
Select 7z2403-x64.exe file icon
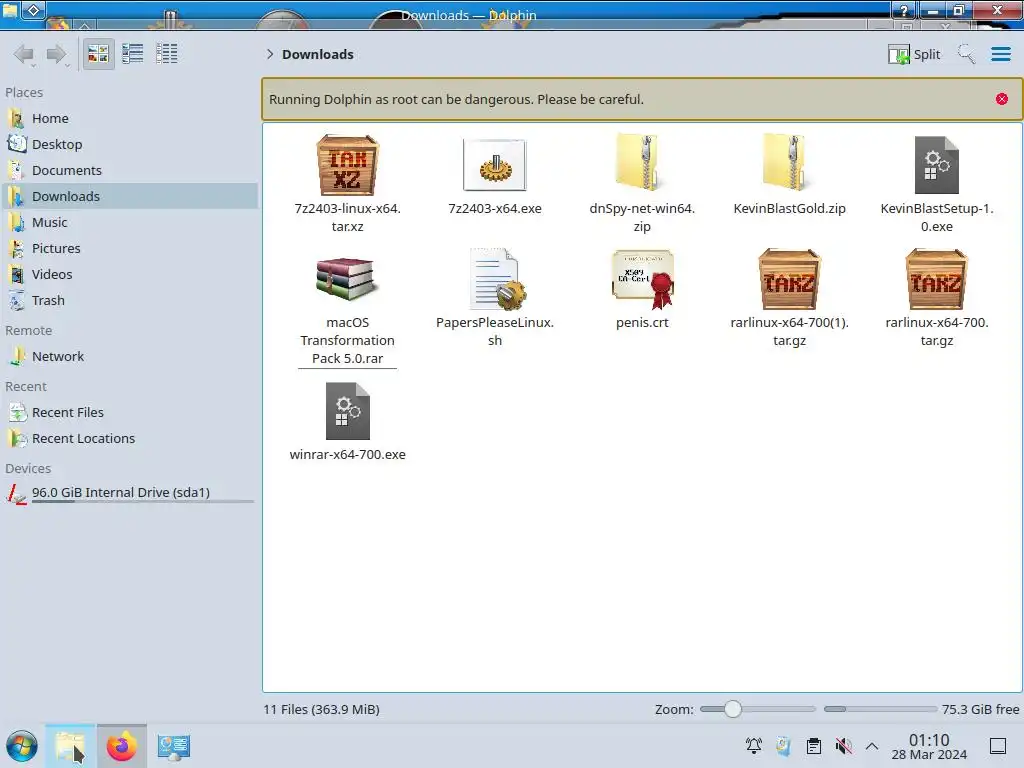(494, 165)
